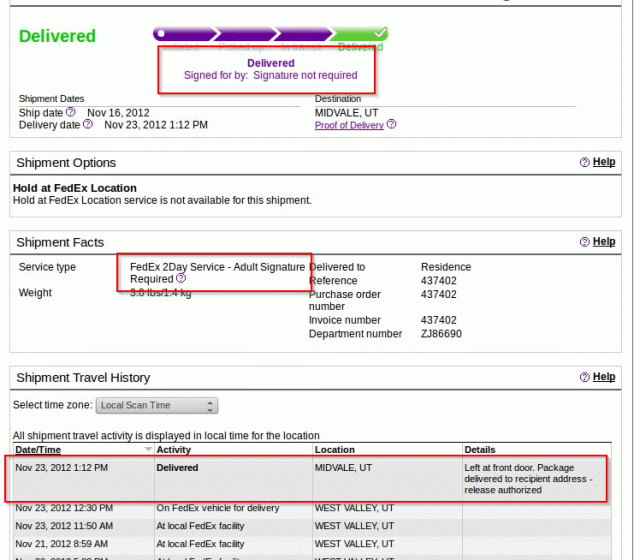Click 'Signed for by: Signature not required' text
The height and width of the screenshot is (560, 640).
tap(271, 75)
